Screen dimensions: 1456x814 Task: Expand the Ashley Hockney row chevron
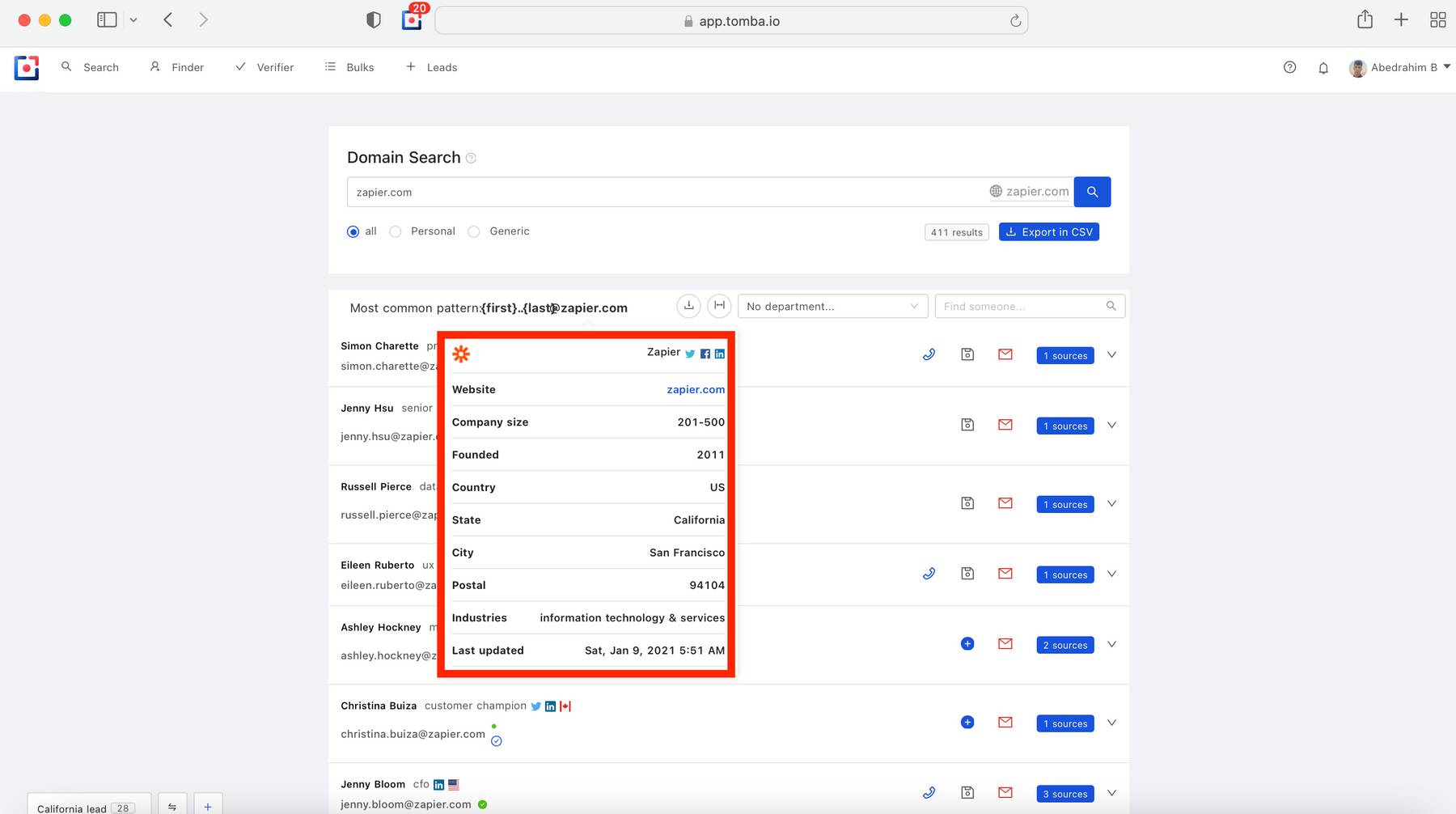(1111, 644)
